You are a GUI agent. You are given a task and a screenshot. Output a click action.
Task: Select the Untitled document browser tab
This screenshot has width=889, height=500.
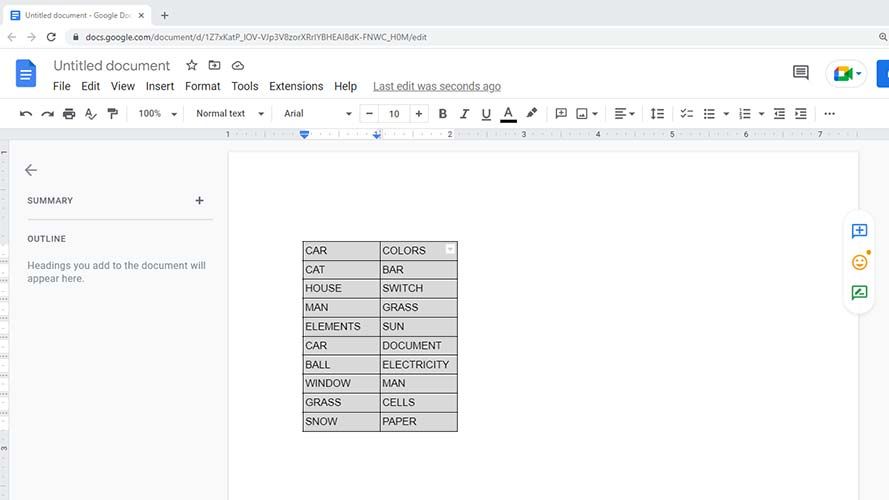tap(78, 15)
